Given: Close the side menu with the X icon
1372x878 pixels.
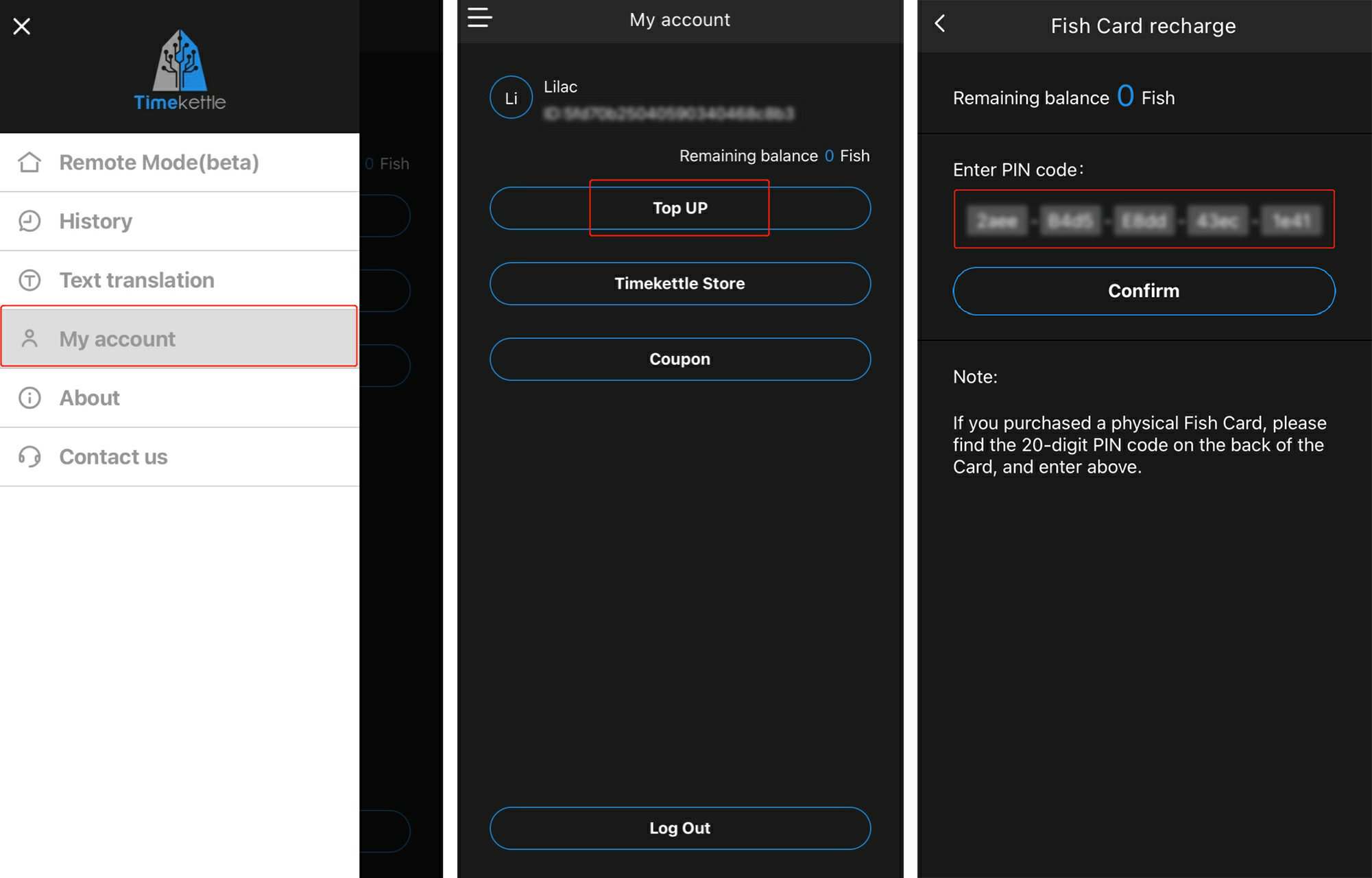Looking at the screenshot, I should tap(22, 26).
